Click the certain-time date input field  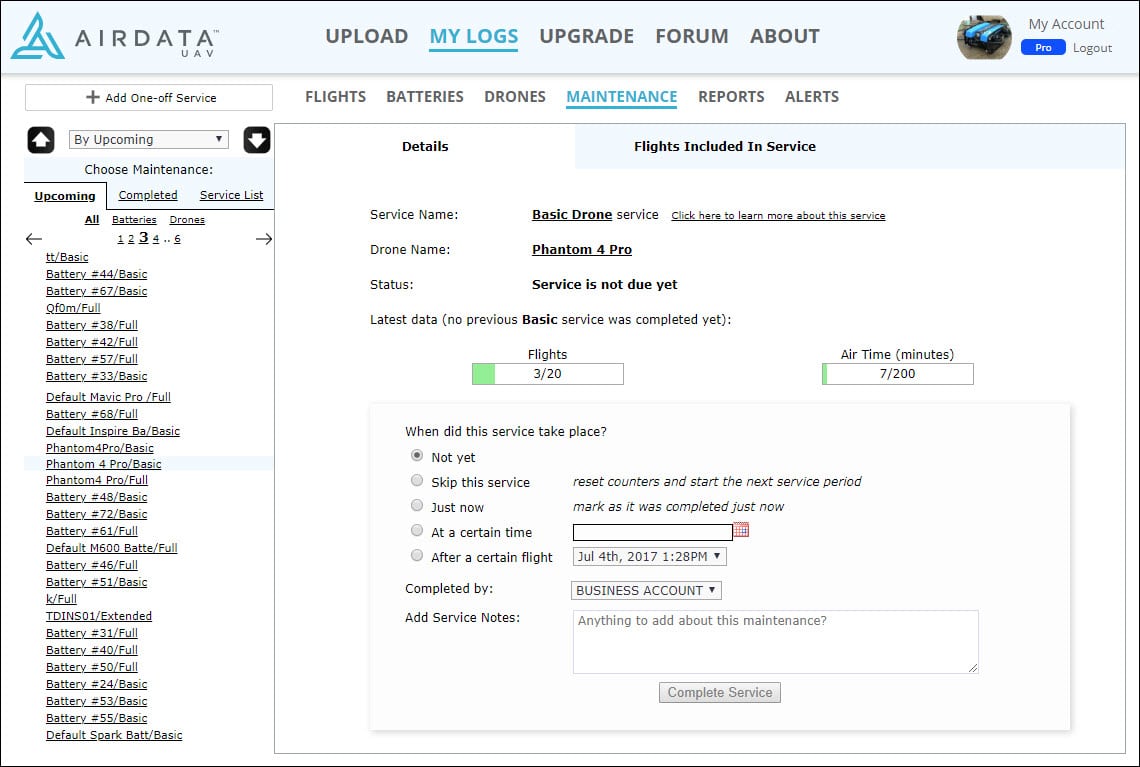point(652,532)
